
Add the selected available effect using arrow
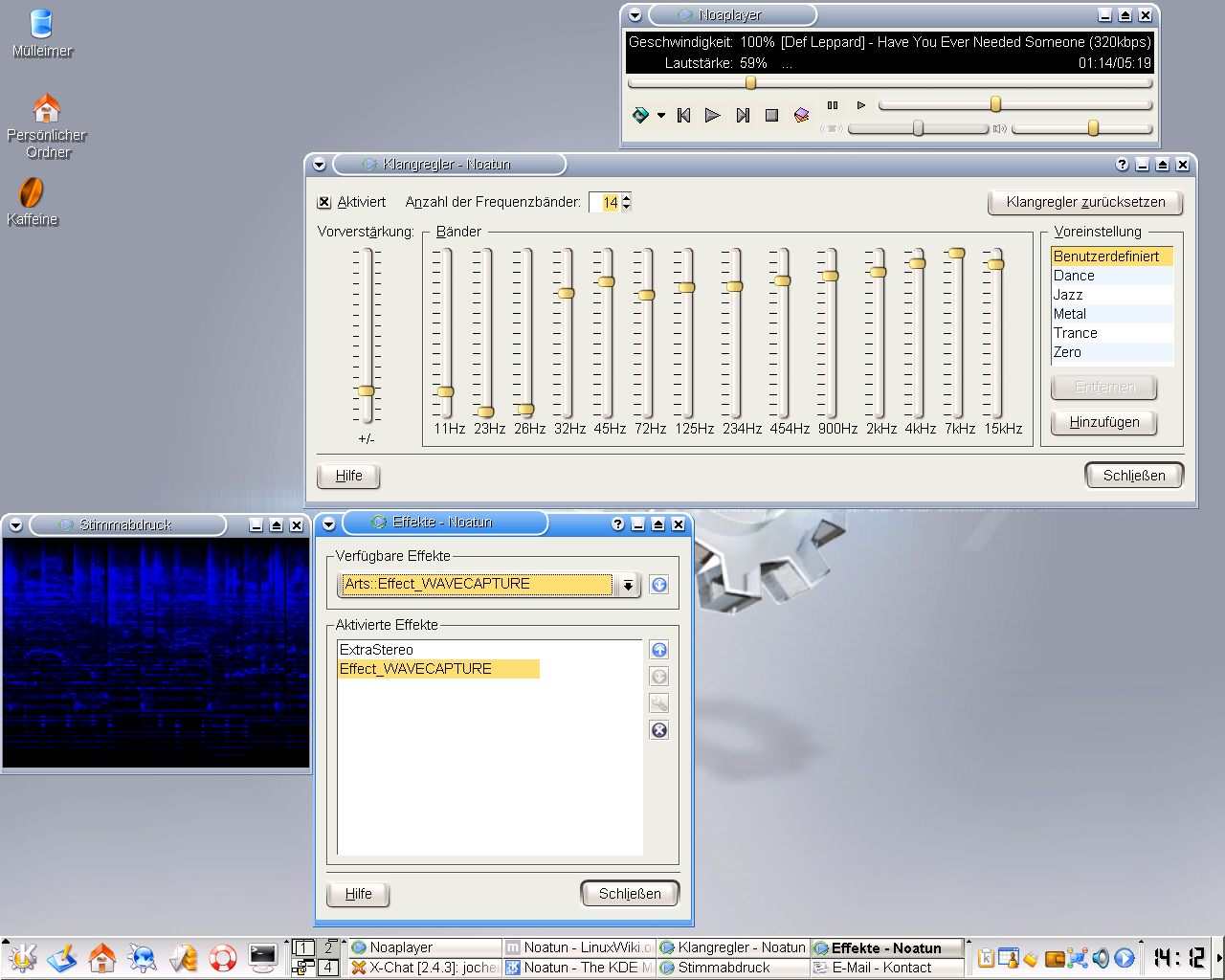pos(659,585)
